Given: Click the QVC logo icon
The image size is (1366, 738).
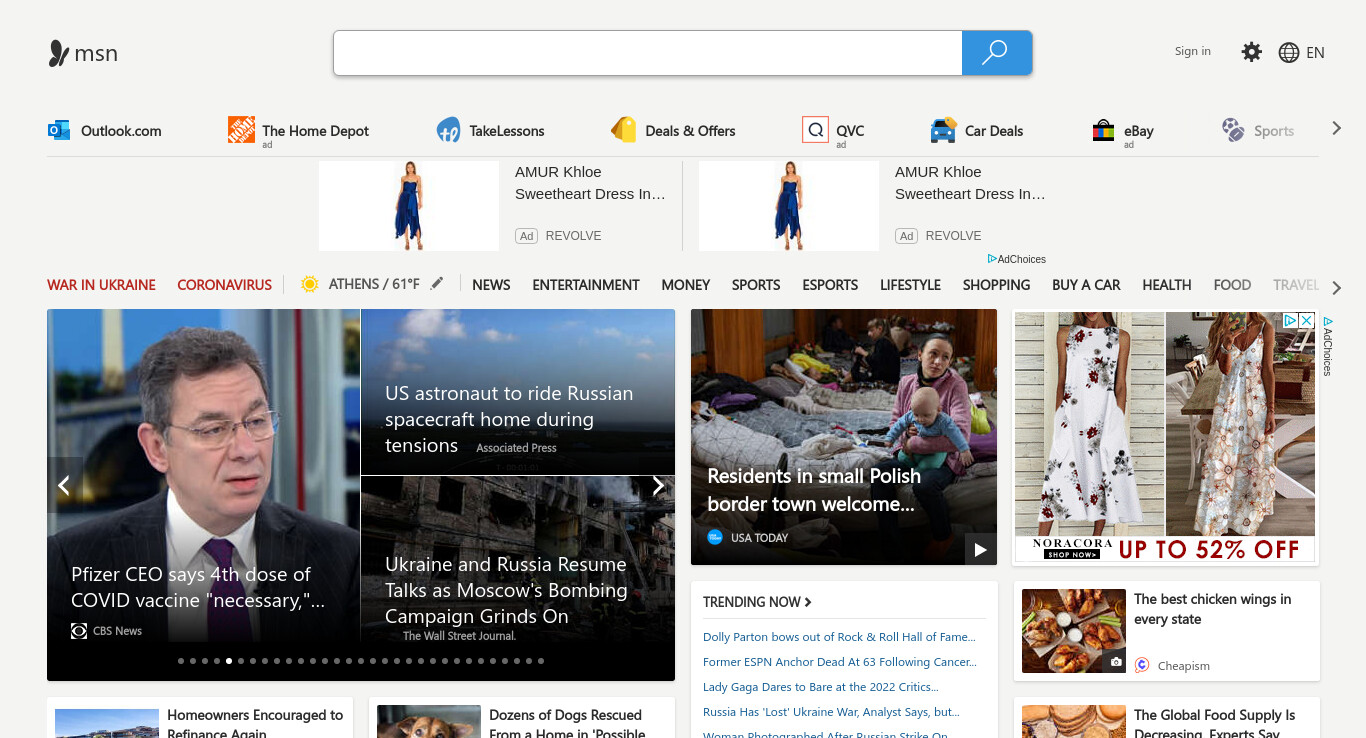Looking at the screenshot, I should (x=815, y=130).
